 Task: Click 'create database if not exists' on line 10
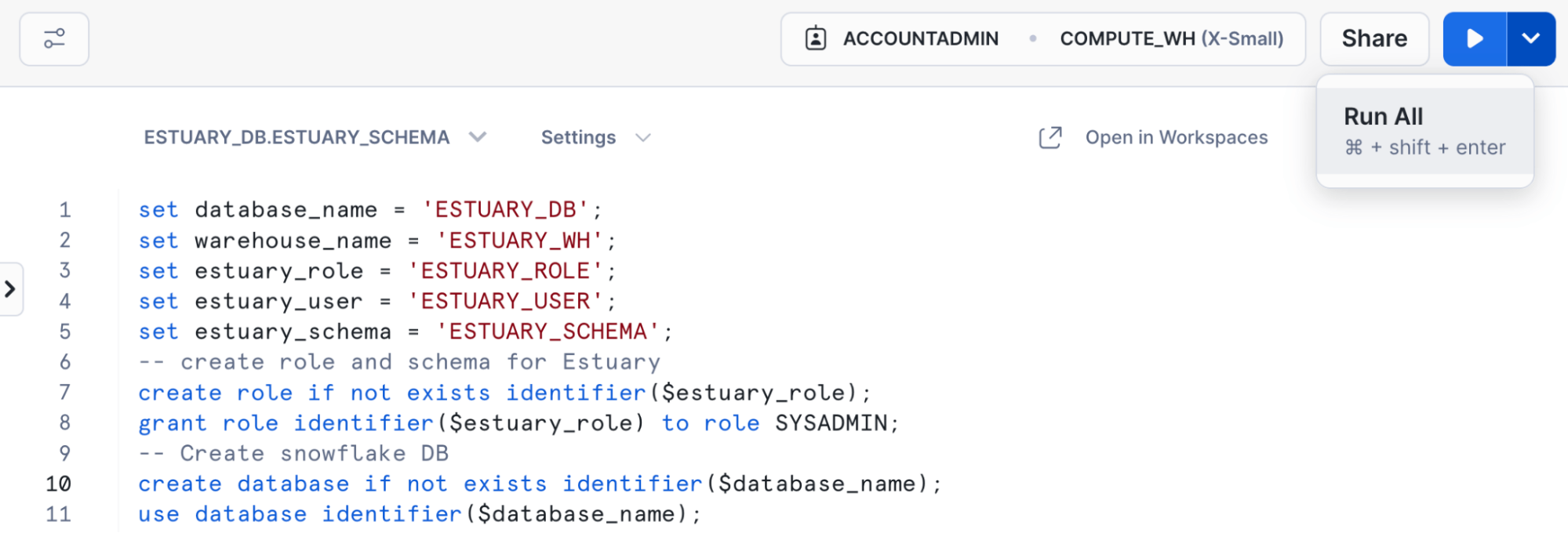coord(343,484)
